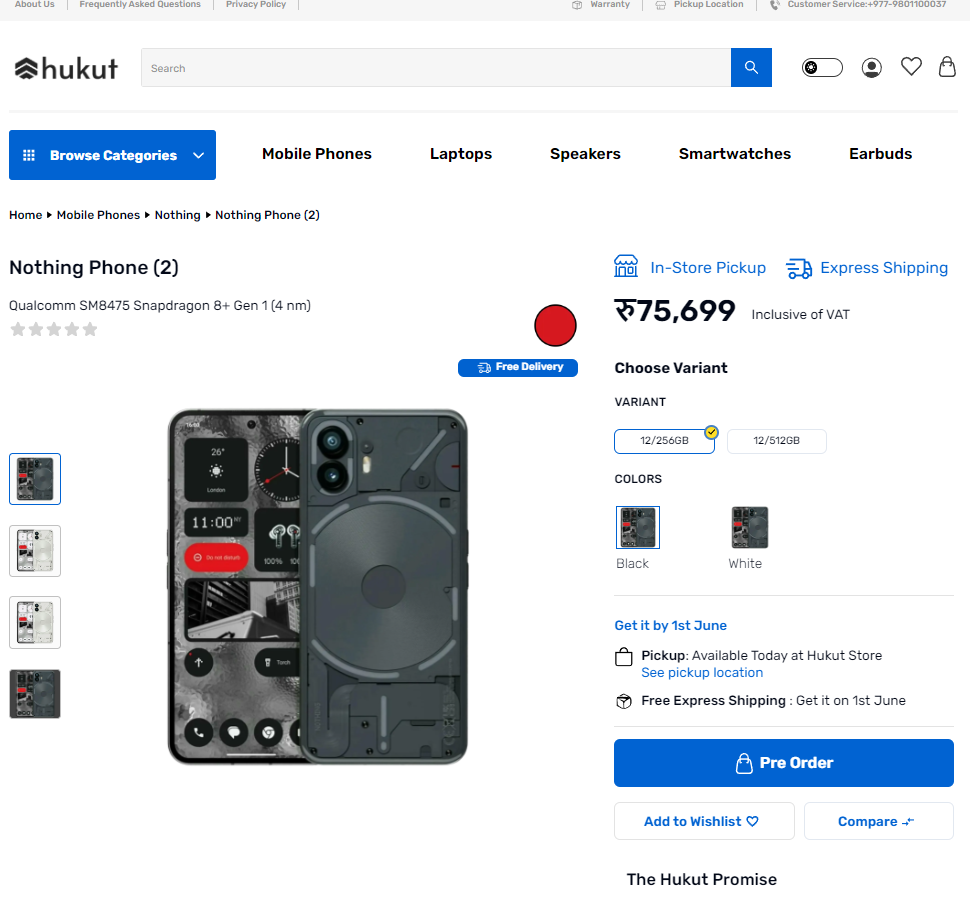Open the See pickup location link
The width and height of the screenshot is (970, 916).
pyautogui.click(x=702, y=673)
